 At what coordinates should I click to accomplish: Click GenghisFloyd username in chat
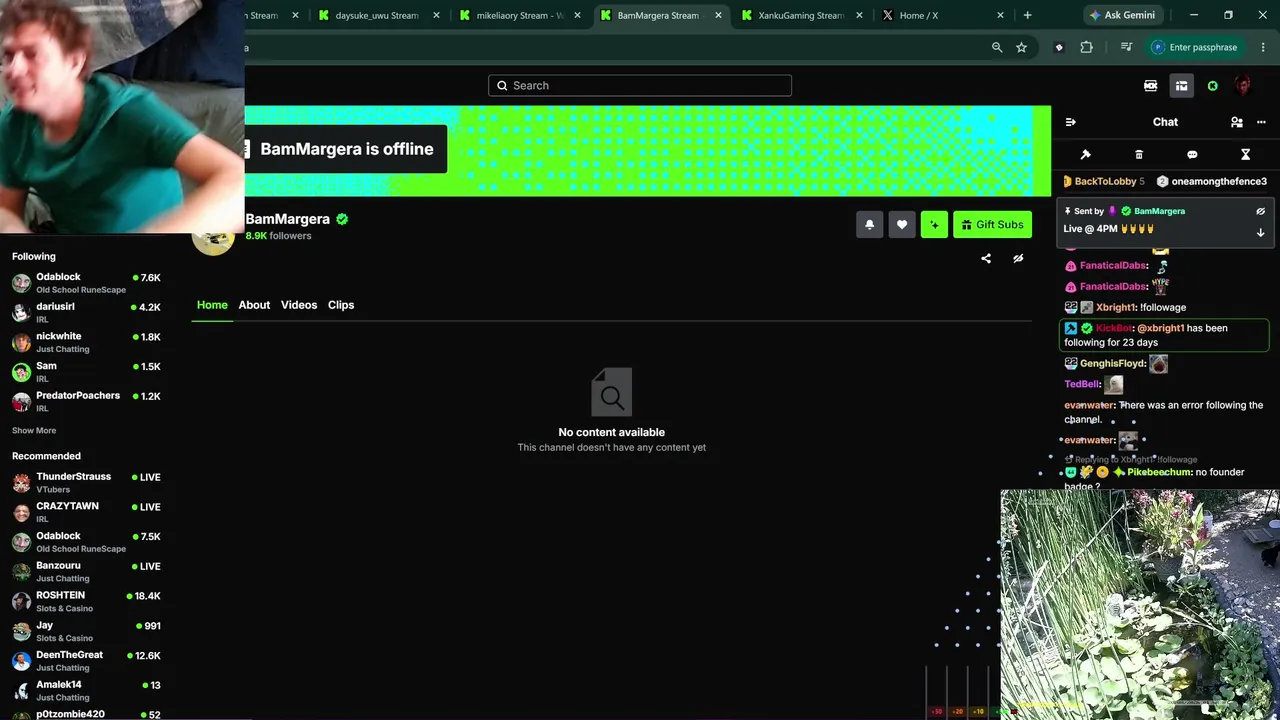pyautogui.click(x=1113, y=364)
